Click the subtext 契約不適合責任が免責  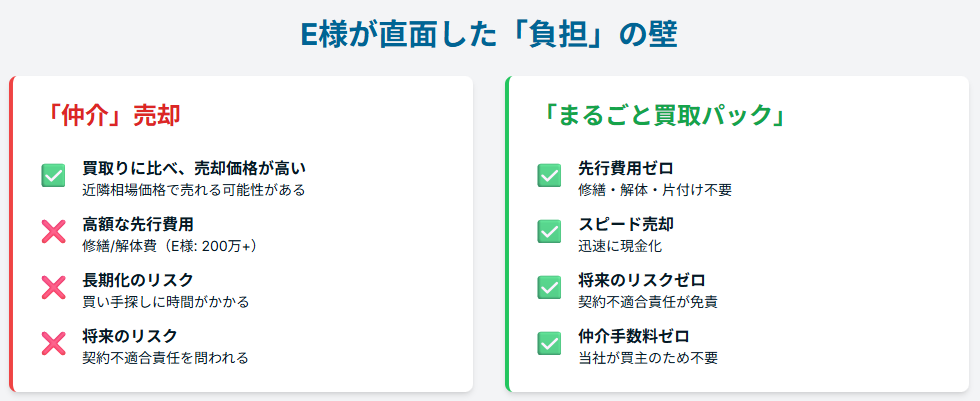click(x=648, y=301)
